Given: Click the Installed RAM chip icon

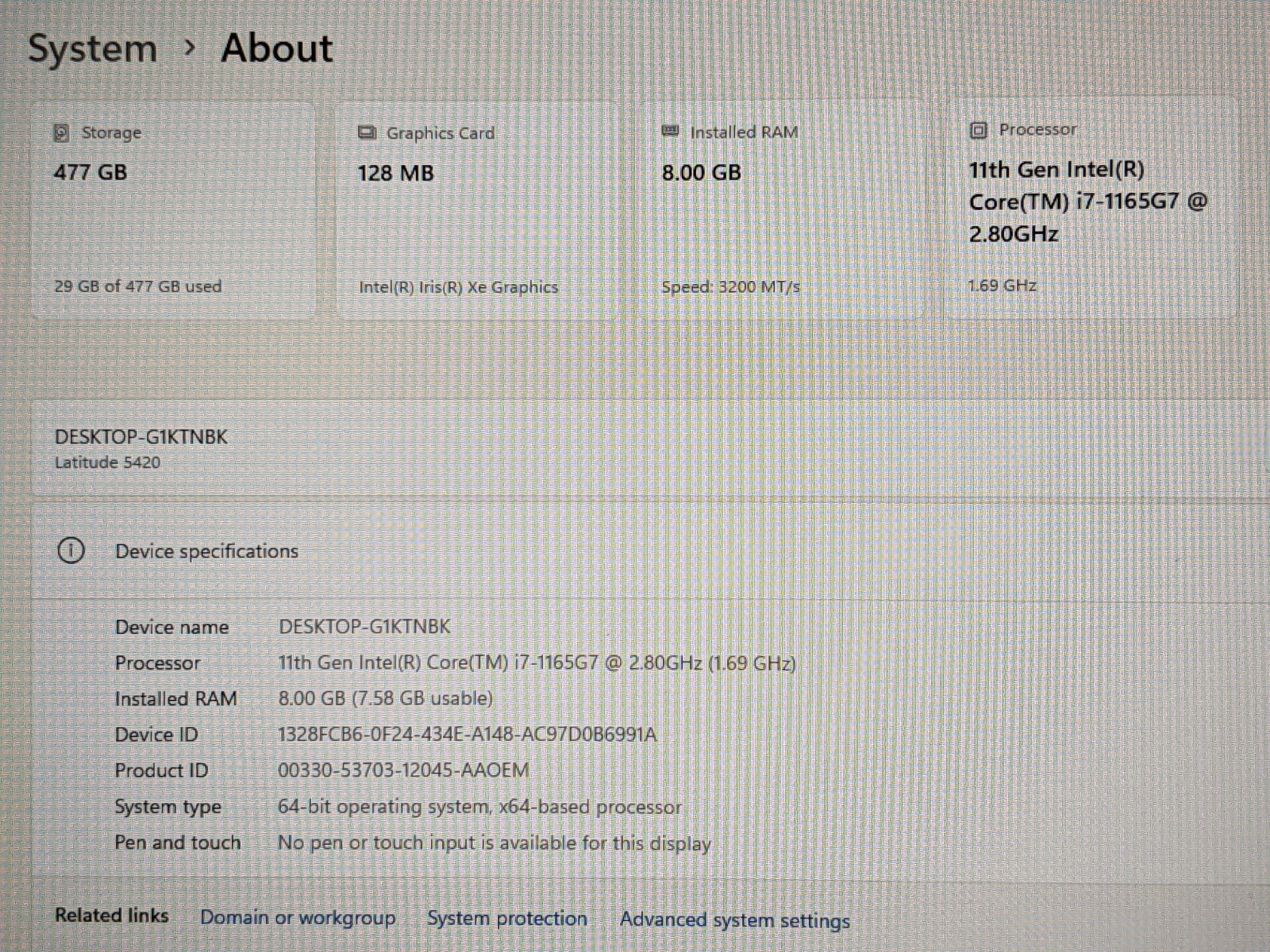Looking at the screenshot, I should (x=671, y=131).
